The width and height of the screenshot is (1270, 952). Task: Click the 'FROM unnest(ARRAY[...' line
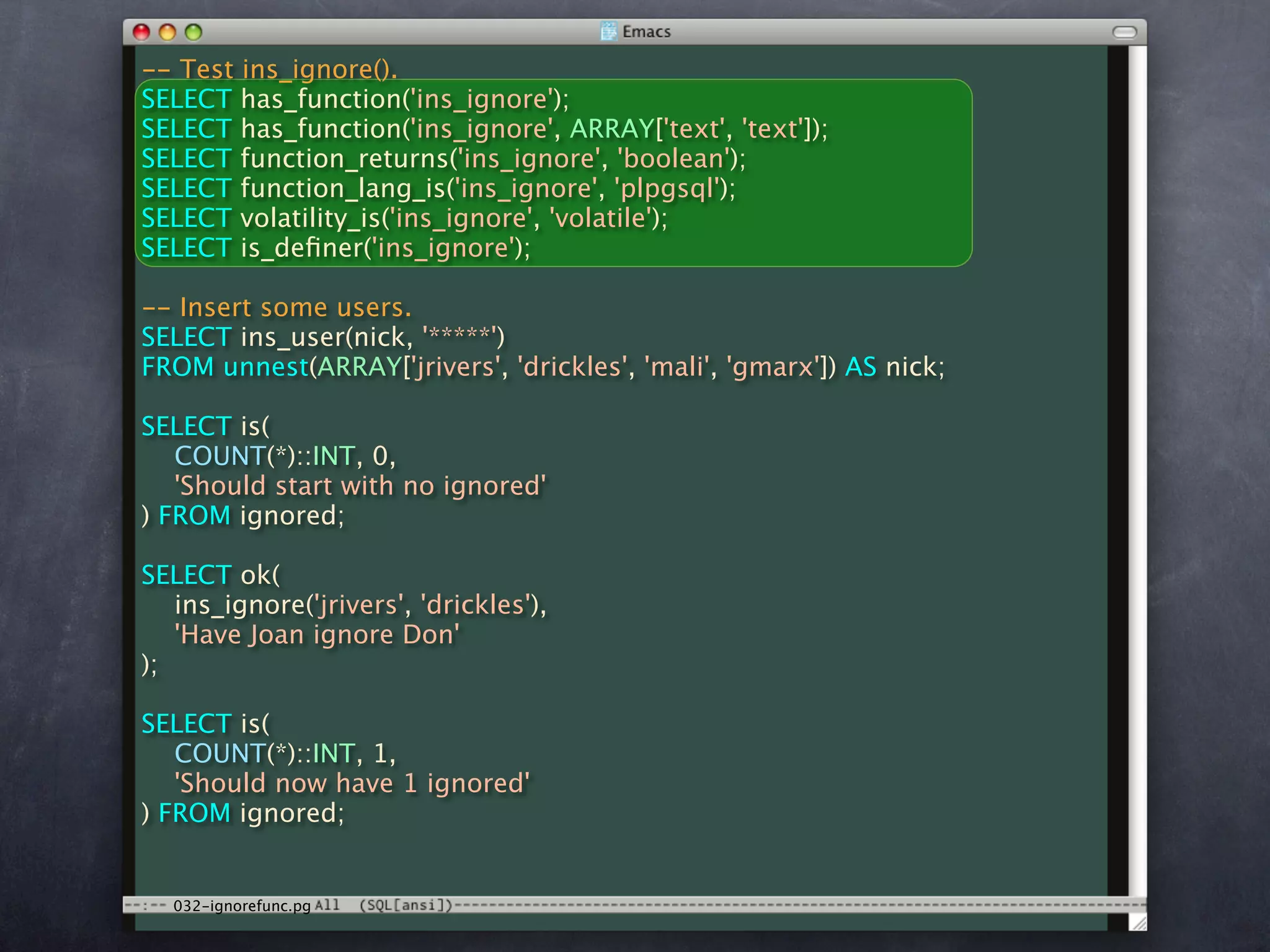coord(543,367)
